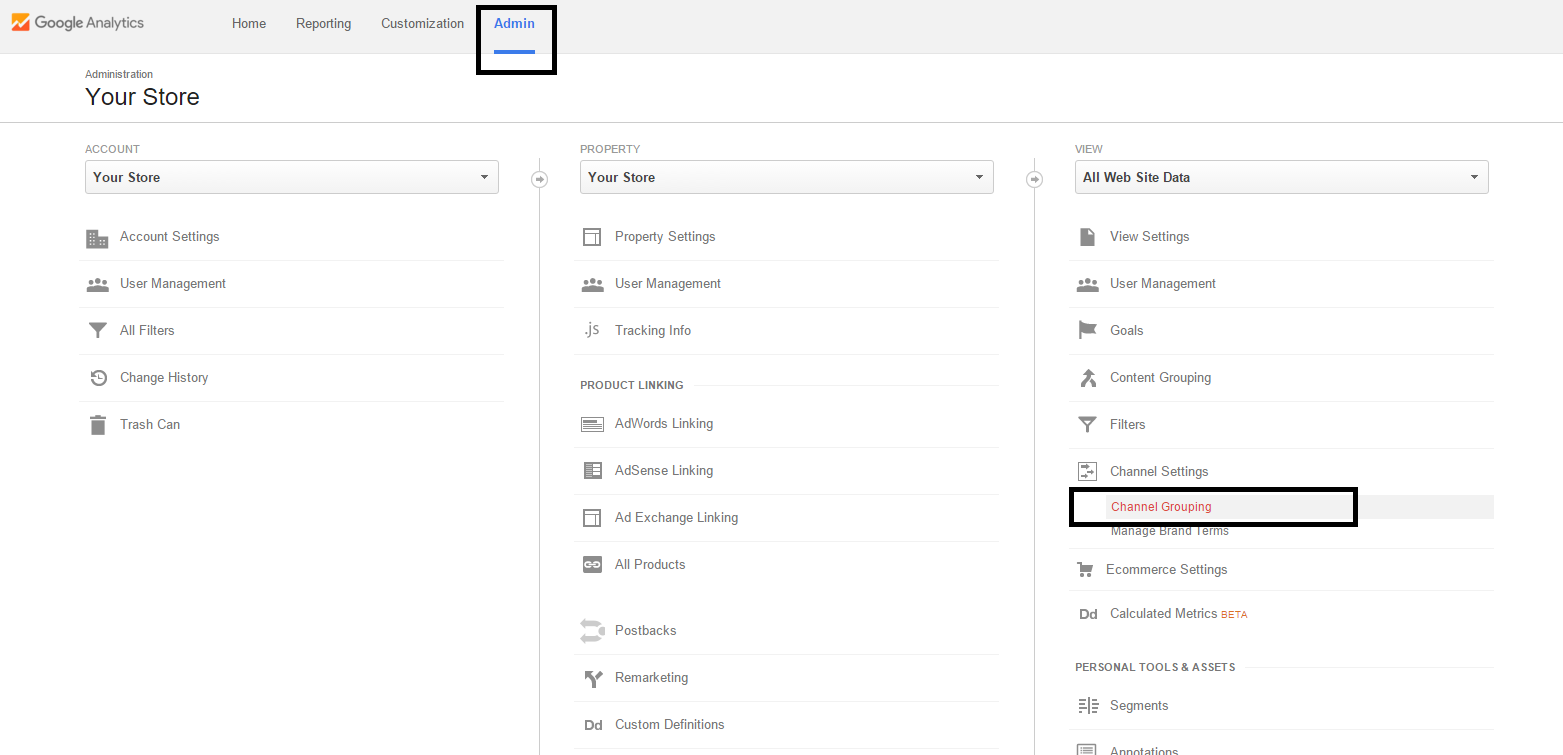1563x755 pixels.
Task: Open the Calculated Metrics BETA link
Action: point(1178,614)
